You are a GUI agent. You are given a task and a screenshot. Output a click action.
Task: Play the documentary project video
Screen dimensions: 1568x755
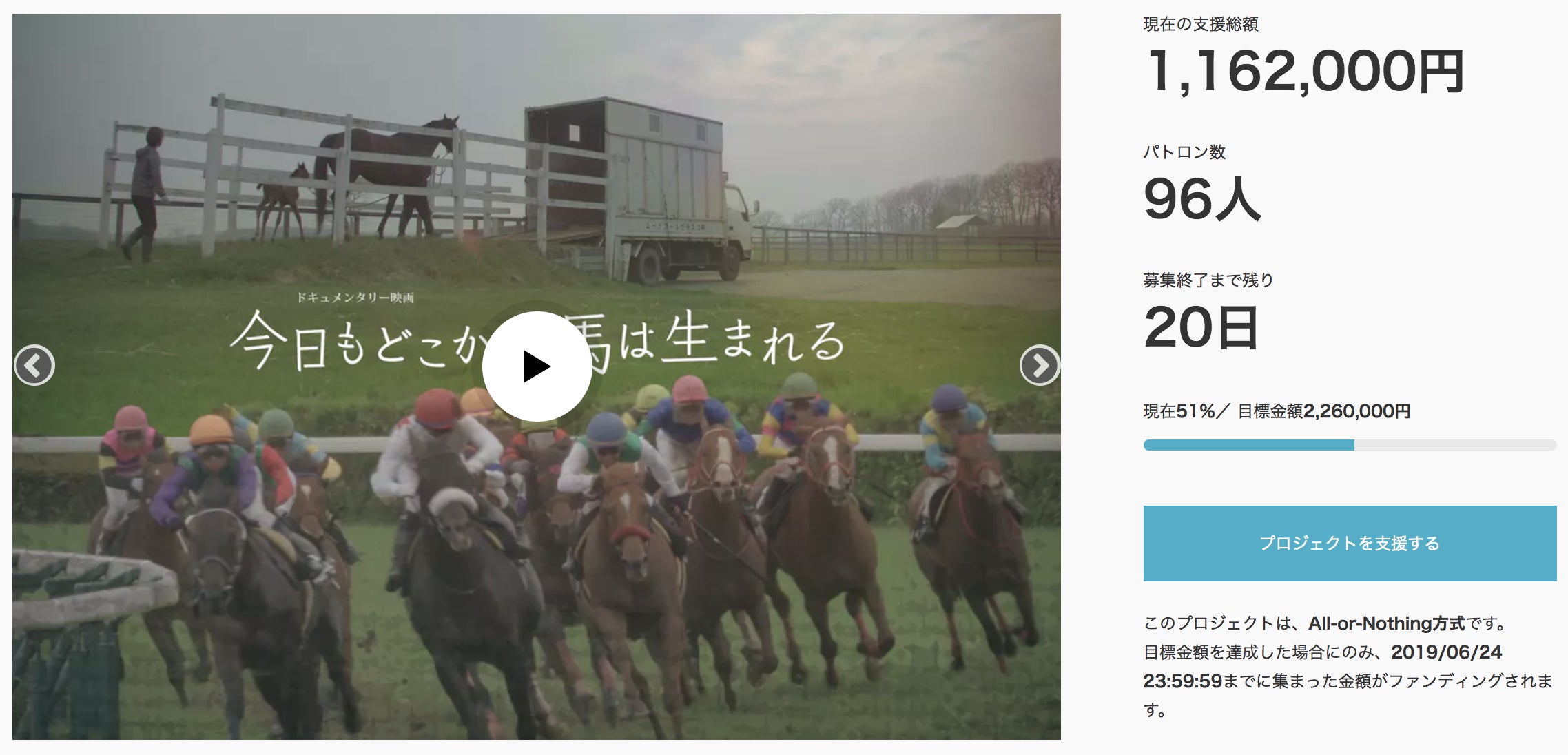pos(537,366)
